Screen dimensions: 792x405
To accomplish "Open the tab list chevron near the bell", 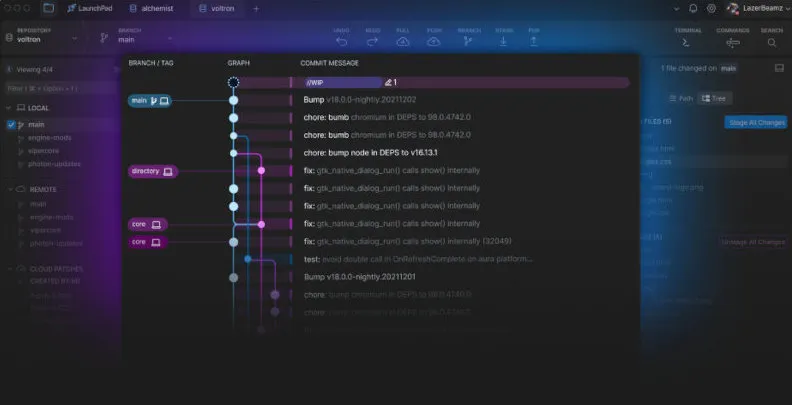I will 677,9.
